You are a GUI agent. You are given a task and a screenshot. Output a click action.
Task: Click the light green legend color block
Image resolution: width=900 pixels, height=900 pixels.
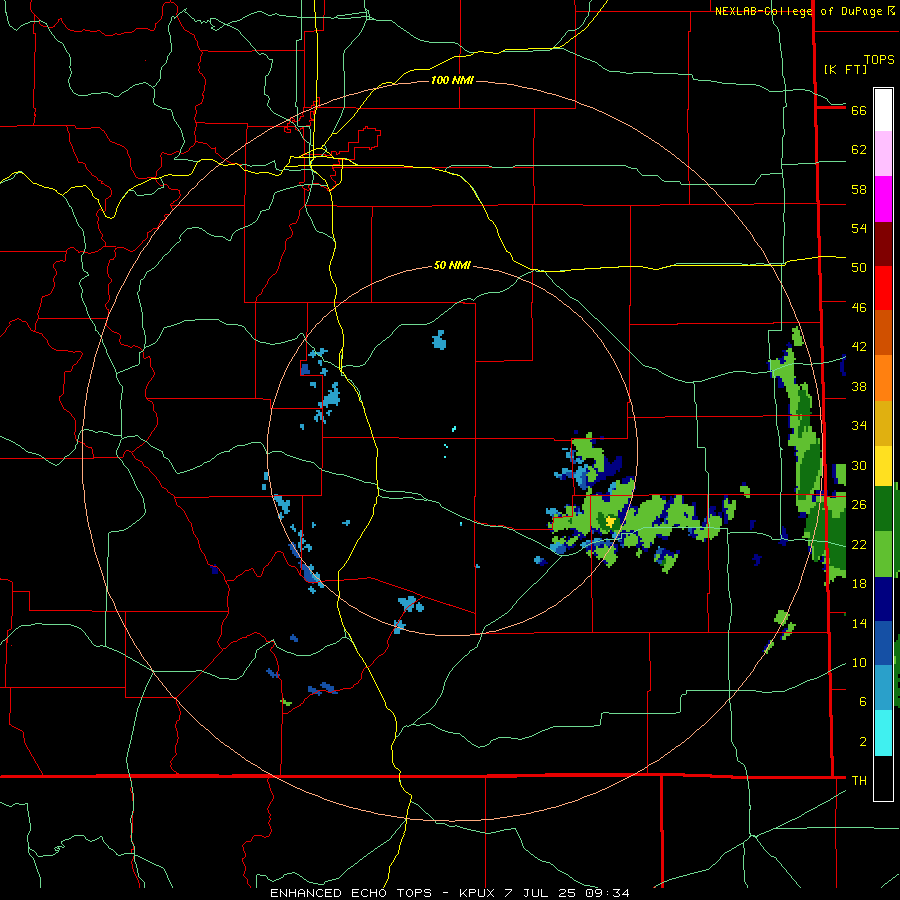click(x=883, y=554)
